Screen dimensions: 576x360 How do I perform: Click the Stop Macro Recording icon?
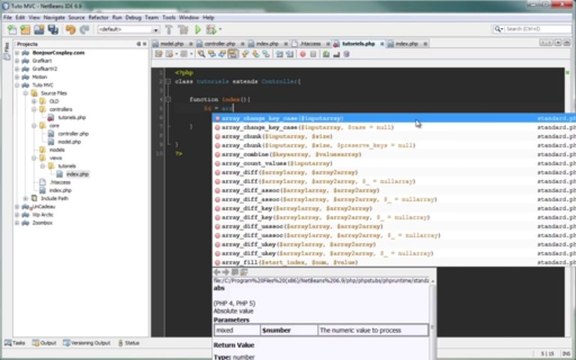click(313, 54)
